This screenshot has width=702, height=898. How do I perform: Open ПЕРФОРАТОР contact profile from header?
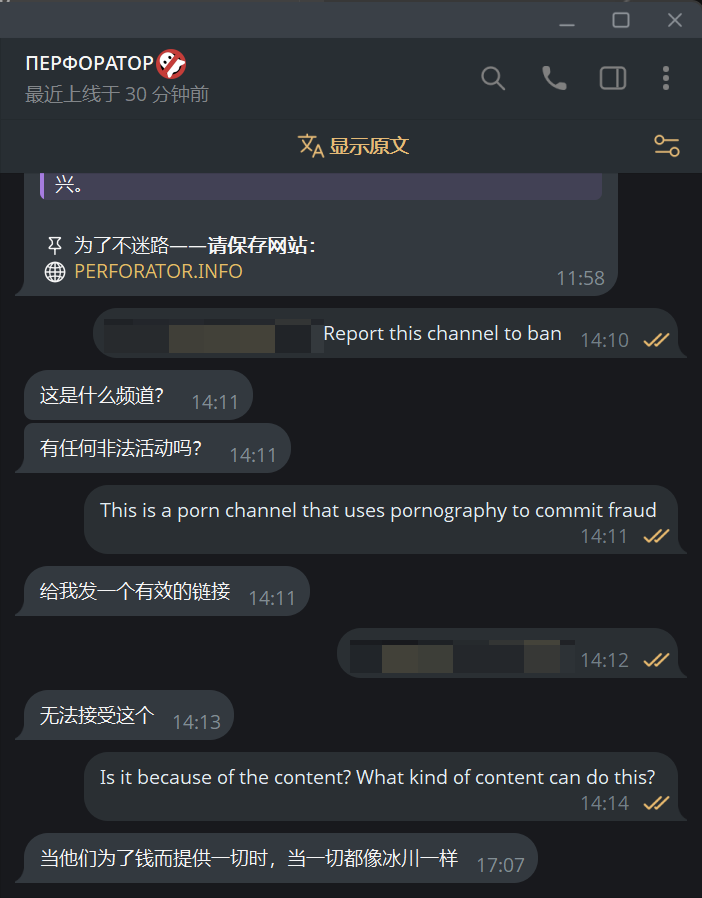point(89,63)
